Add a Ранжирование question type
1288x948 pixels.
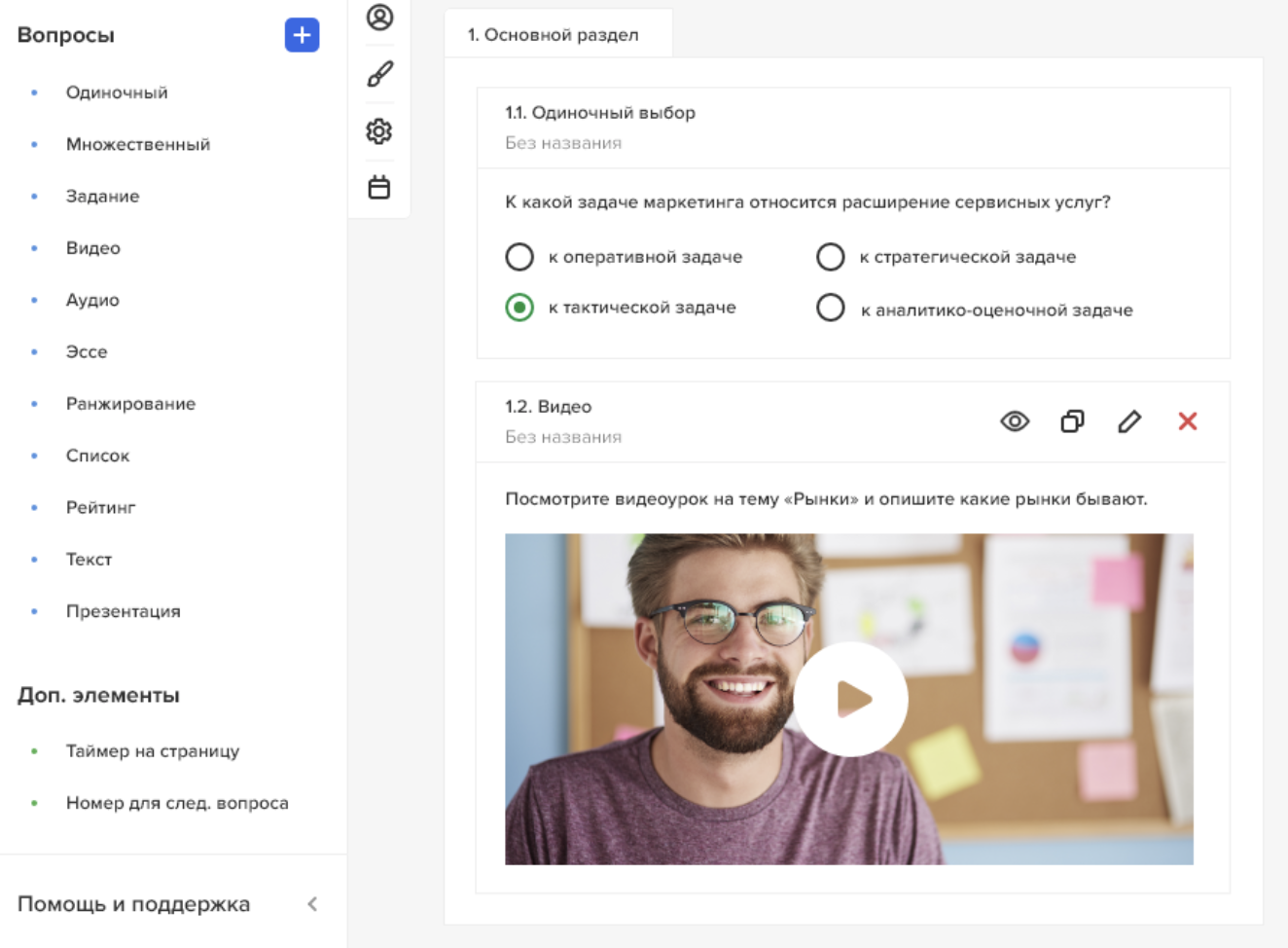(130, 404)
